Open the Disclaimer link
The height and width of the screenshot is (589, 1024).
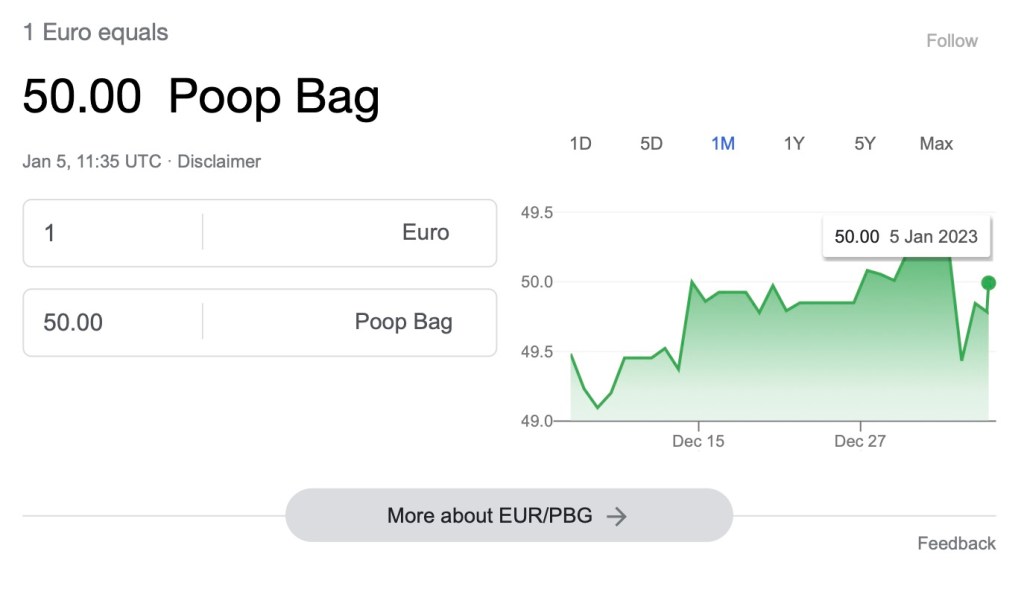[x=219, y=161]
